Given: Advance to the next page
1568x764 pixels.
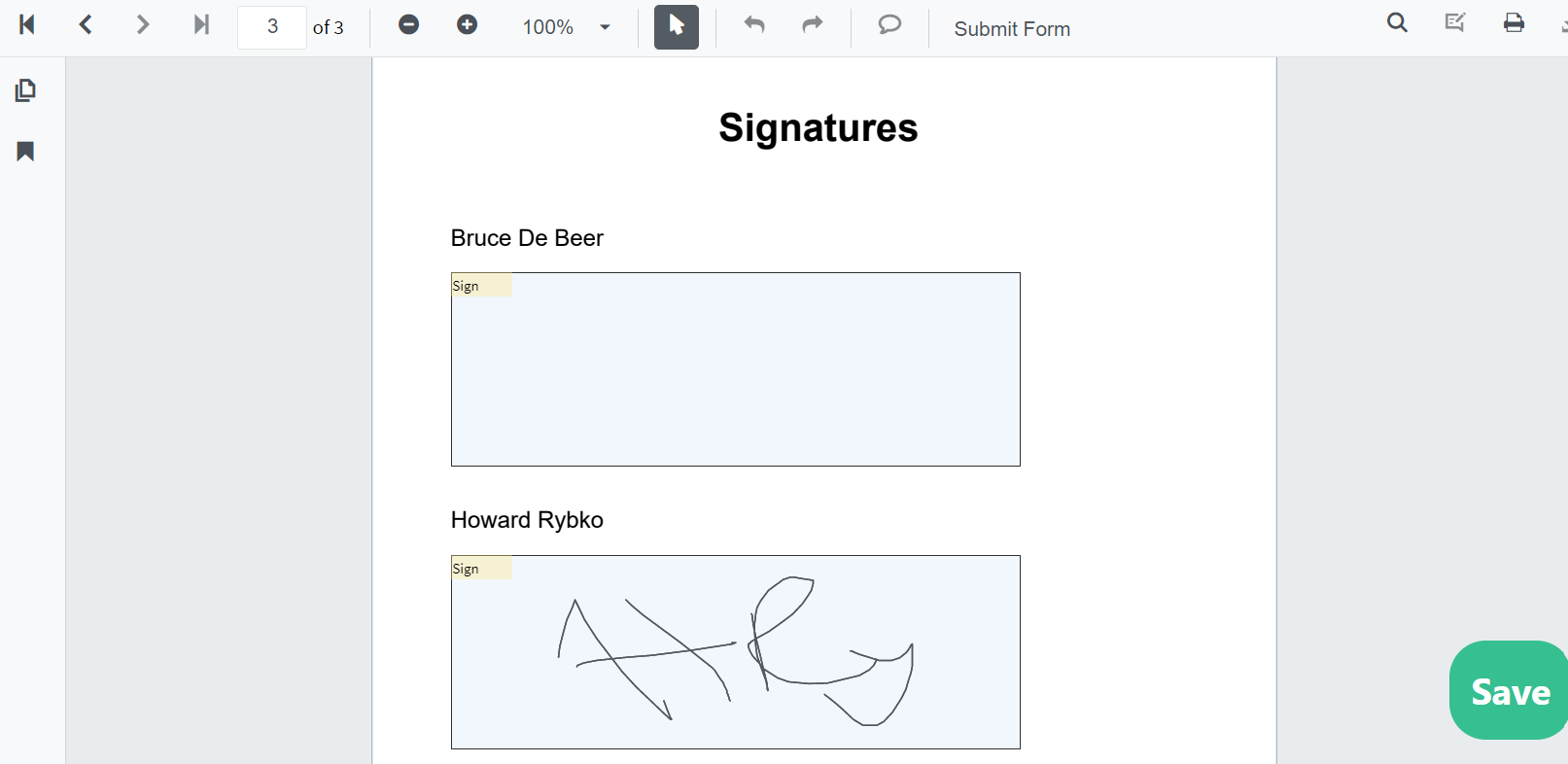Looking at the screenshot, I should pos(143,25).
